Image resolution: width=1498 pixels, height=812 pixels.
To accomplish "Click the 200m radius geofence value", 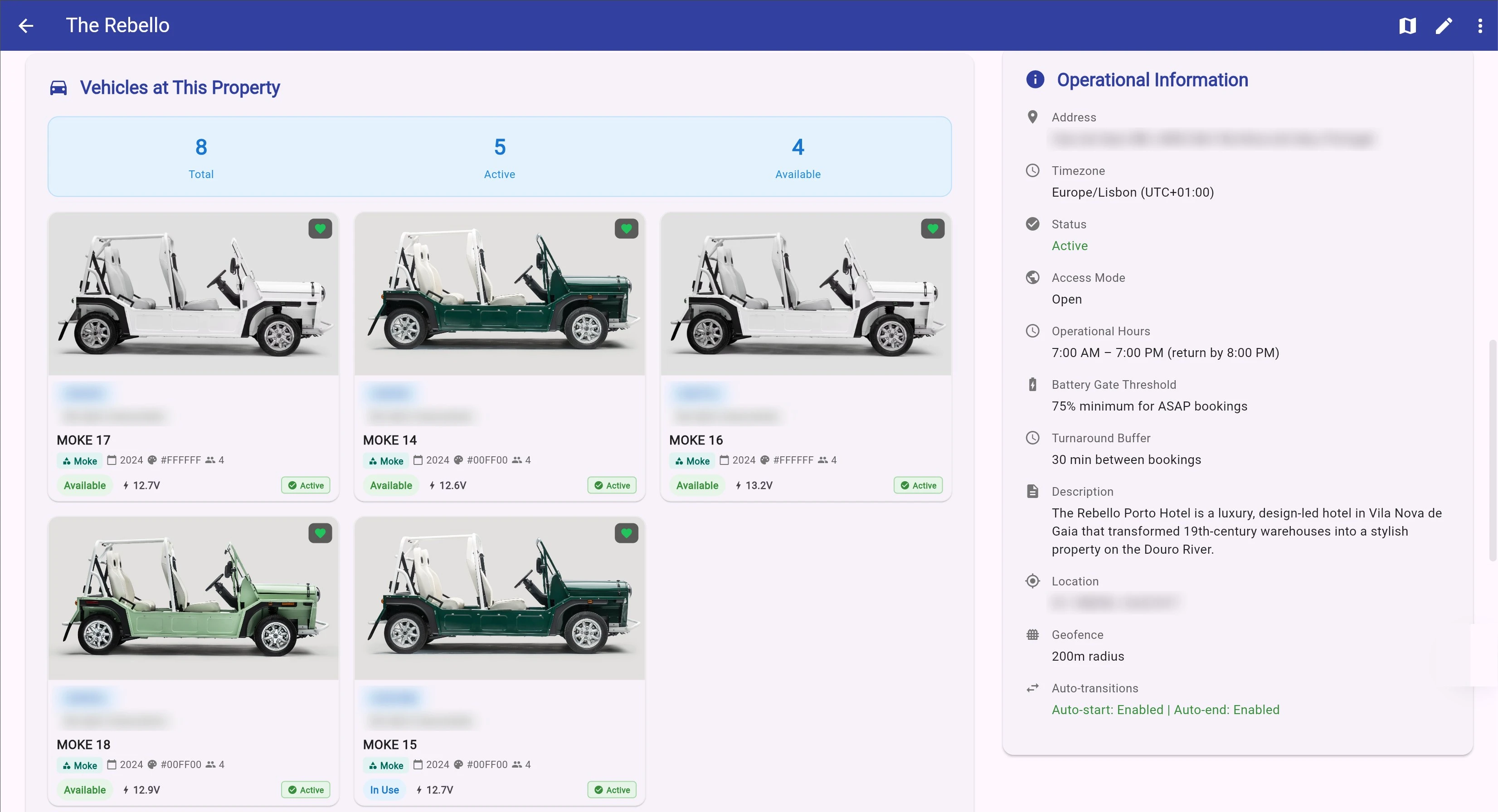I will (1088, 656).
